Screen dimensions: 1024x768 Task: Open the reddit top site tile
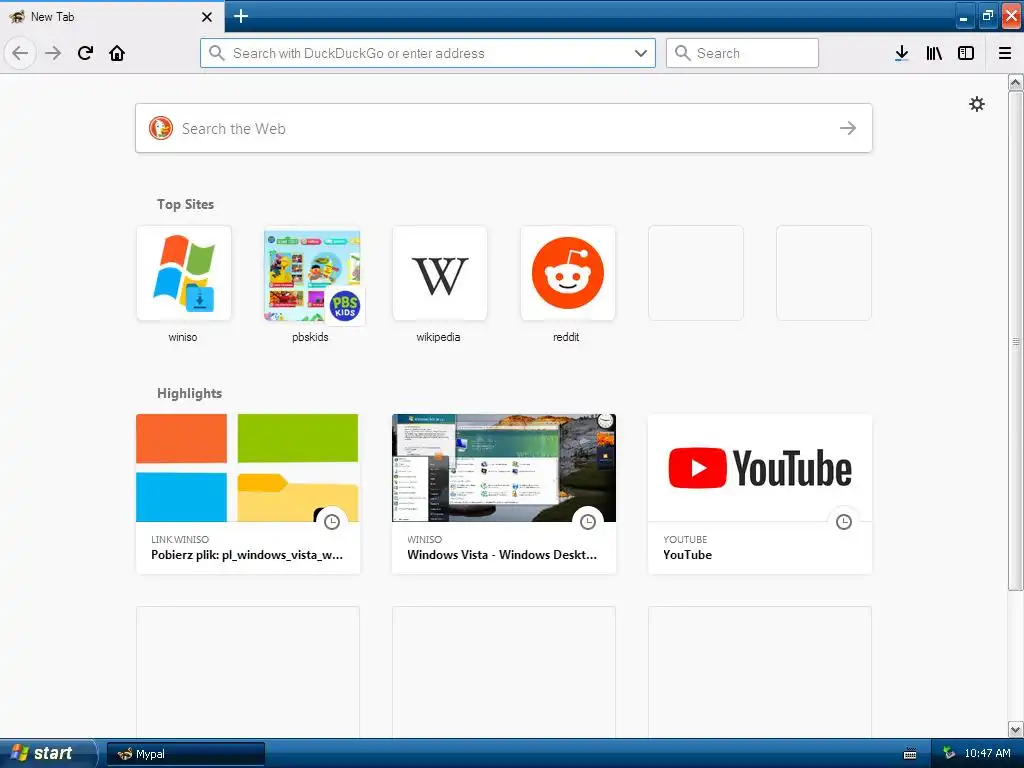pyautogui.click(x=568, y=273)
